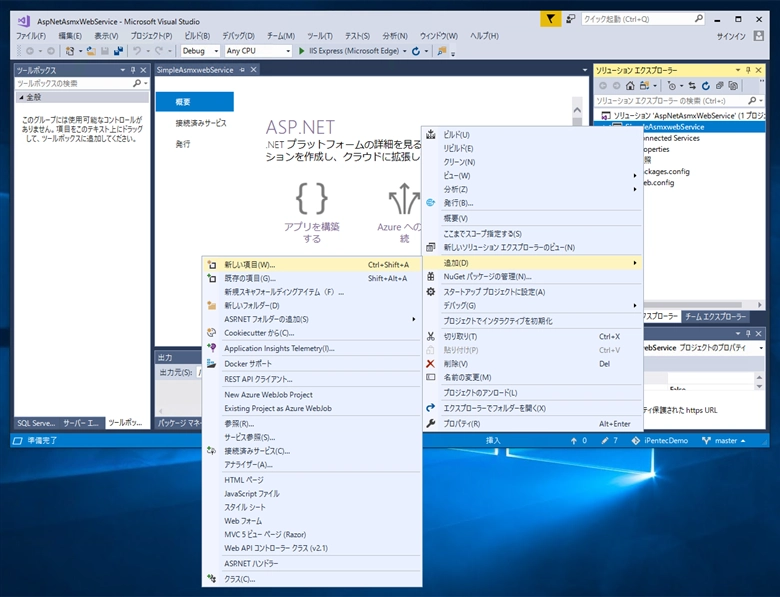Screen dimensions: 780x597
Task: Click Sync with Active Document icon
Action: pyautogui.click(x=692, y=86)
